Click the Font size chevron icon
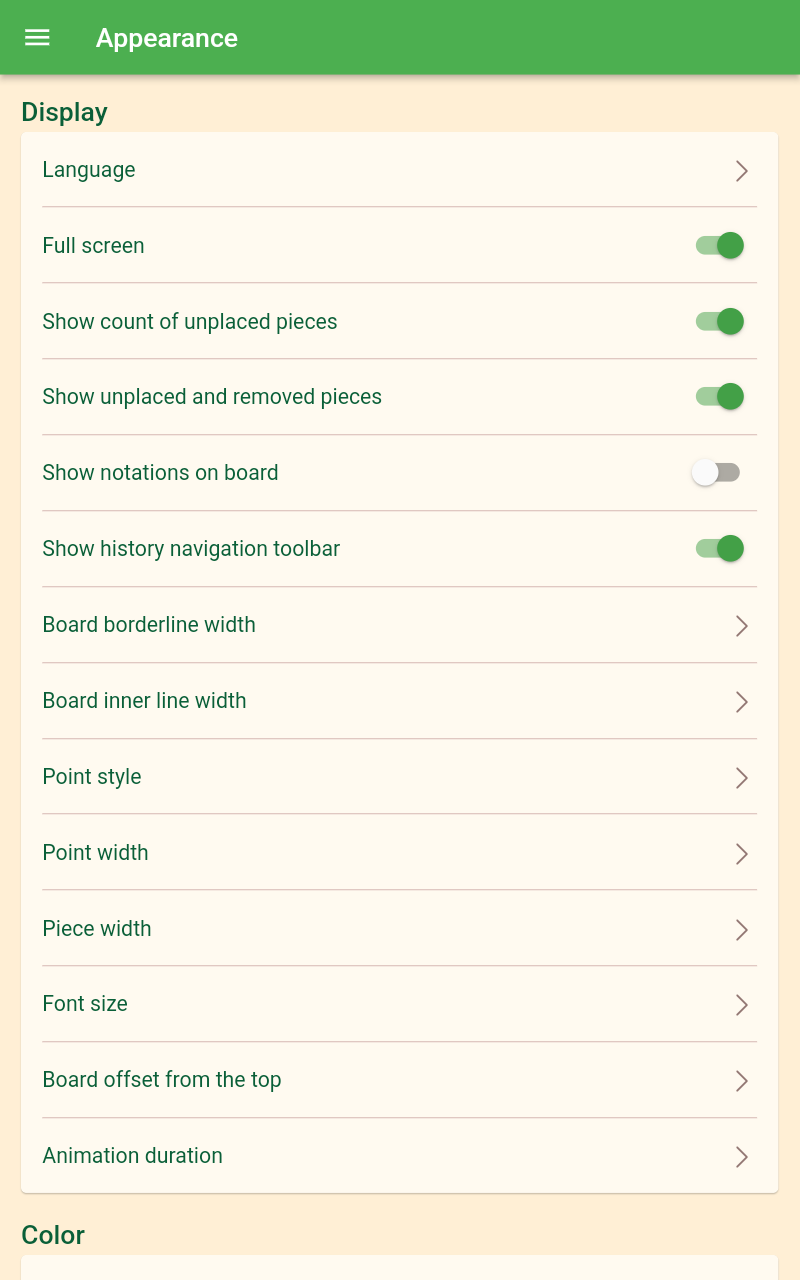Screen dimensions: 800x1280 click(x=741, y=1005)
